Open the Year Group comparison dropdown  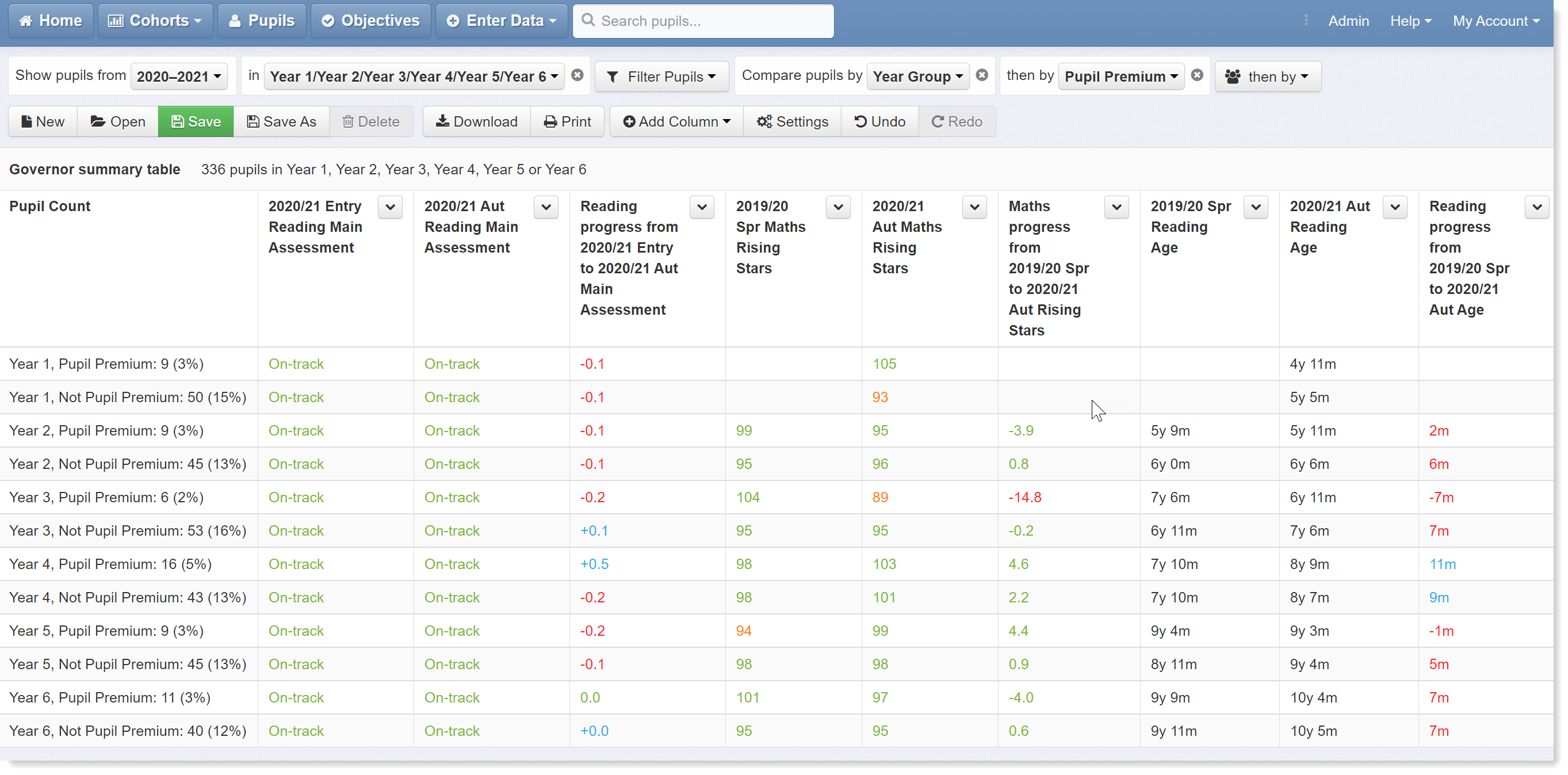917,76
